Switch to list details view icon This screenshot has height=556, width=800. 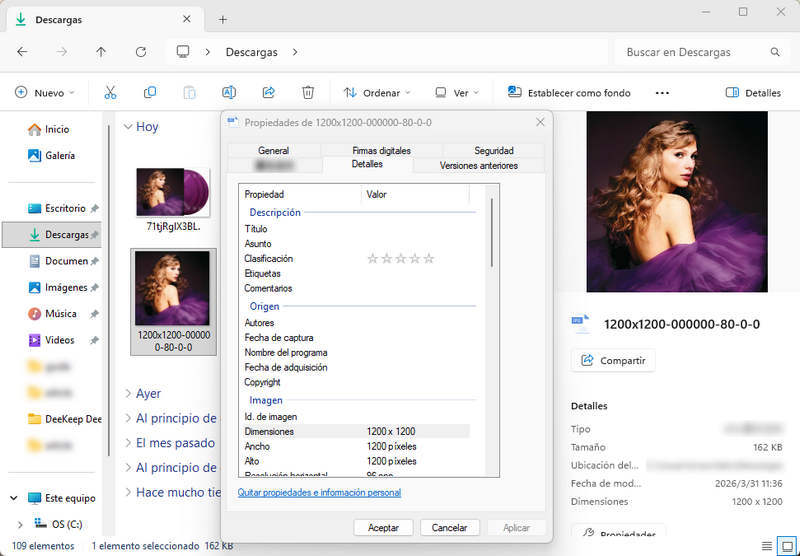(x=766, y=546)
